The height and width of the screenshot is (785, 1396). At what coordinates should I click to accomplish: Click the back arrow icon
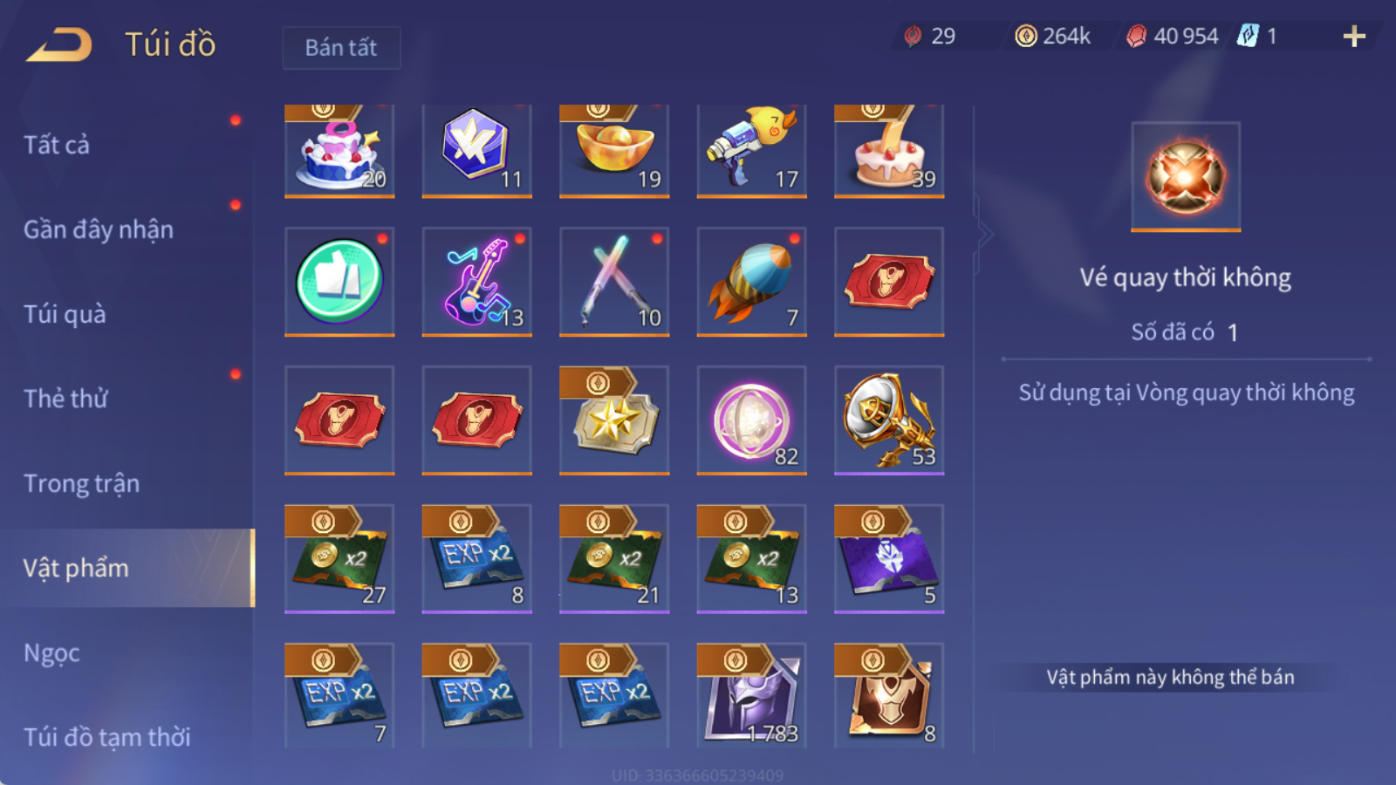point(59,44)
